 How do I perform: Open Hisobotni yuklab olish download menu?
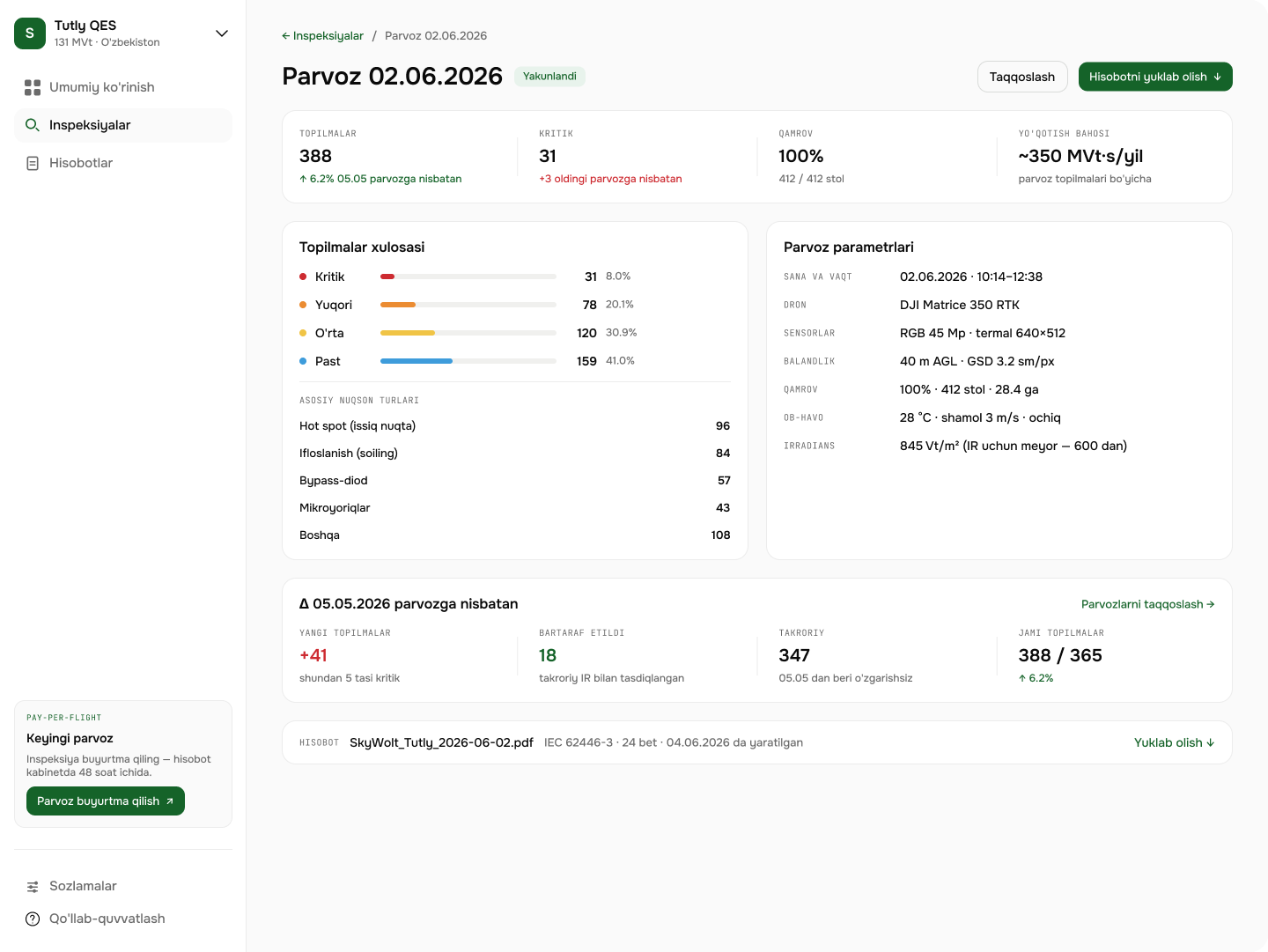[x=1155, y=77]
